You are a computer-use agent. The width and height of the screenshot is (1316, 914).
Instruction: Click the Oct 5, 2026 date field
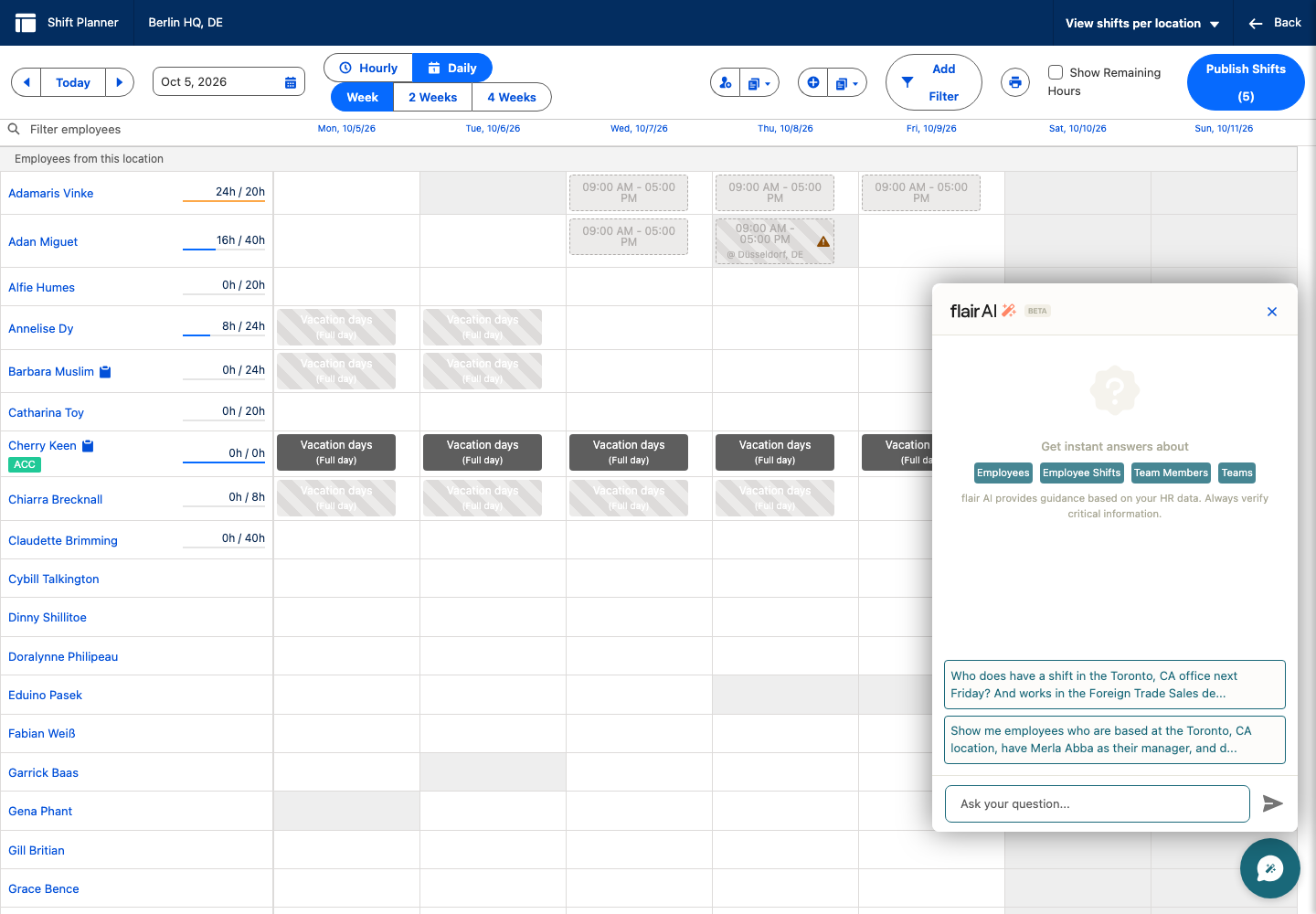pos(228,82)
